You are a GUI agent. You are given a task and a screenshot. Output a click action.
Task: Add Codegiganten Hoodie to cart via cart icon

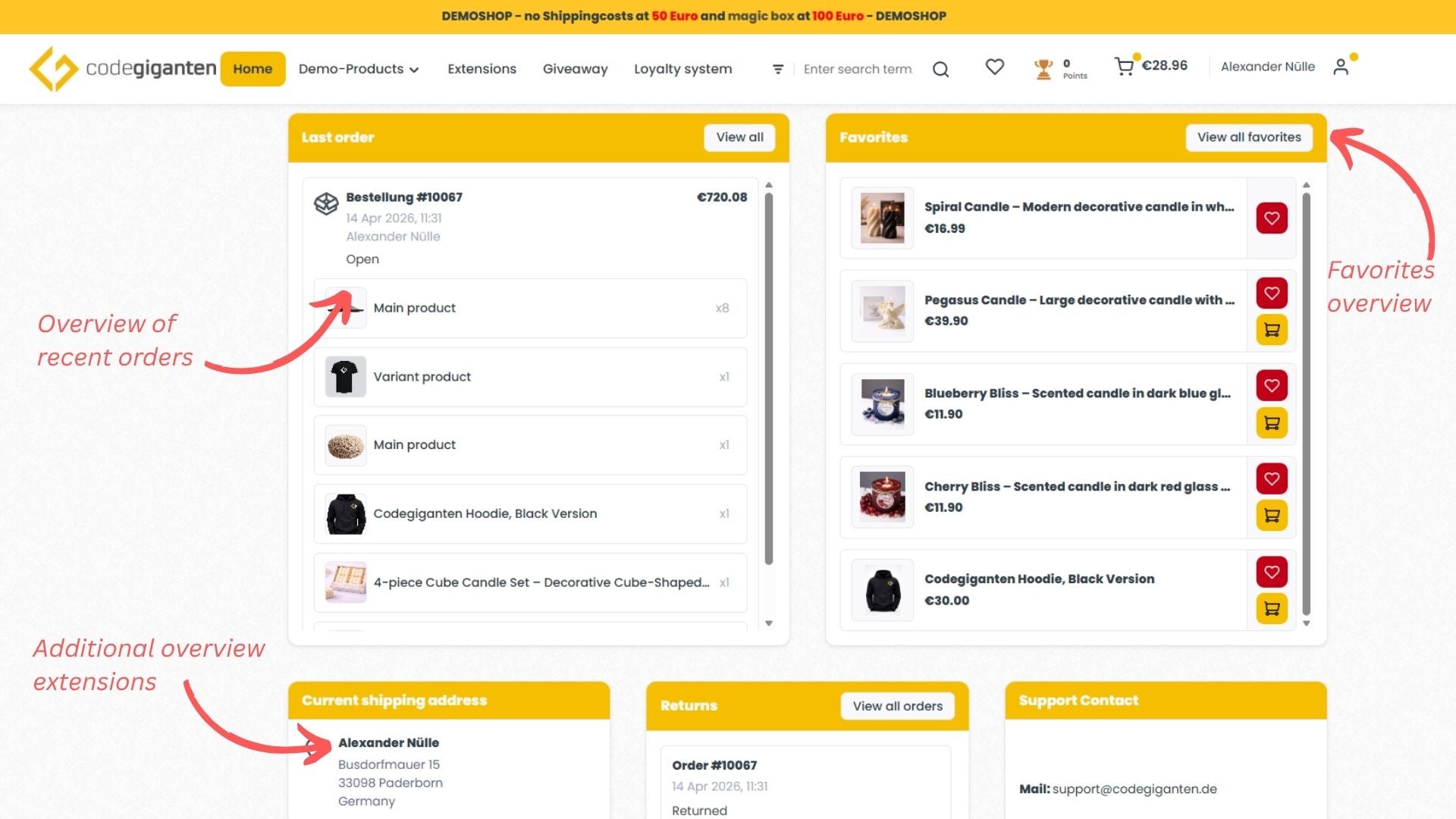(1271, 608)
